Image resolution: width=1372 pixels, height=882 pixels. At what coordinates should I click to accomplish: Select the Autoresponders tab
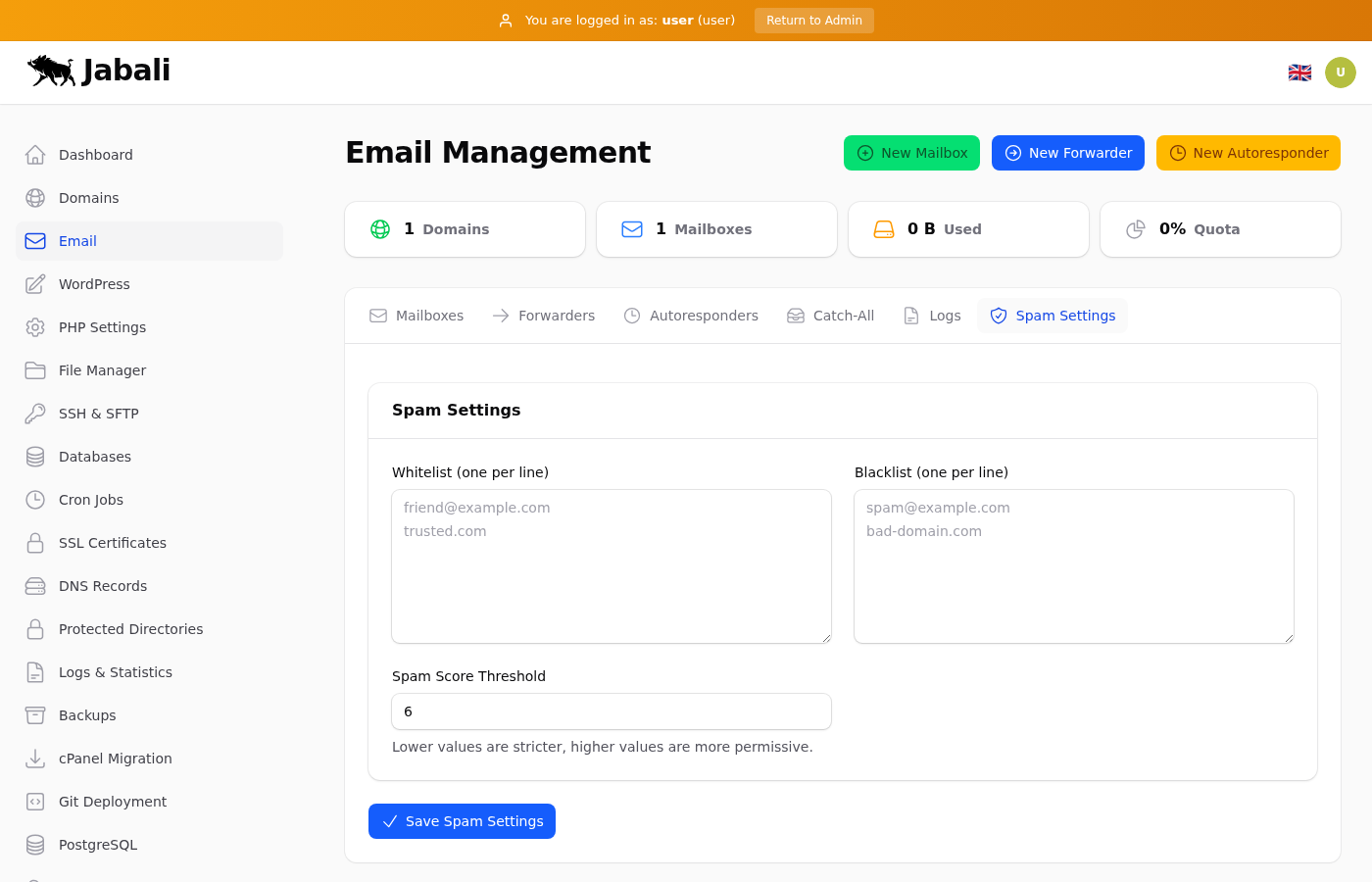click(x=691, y=316)
